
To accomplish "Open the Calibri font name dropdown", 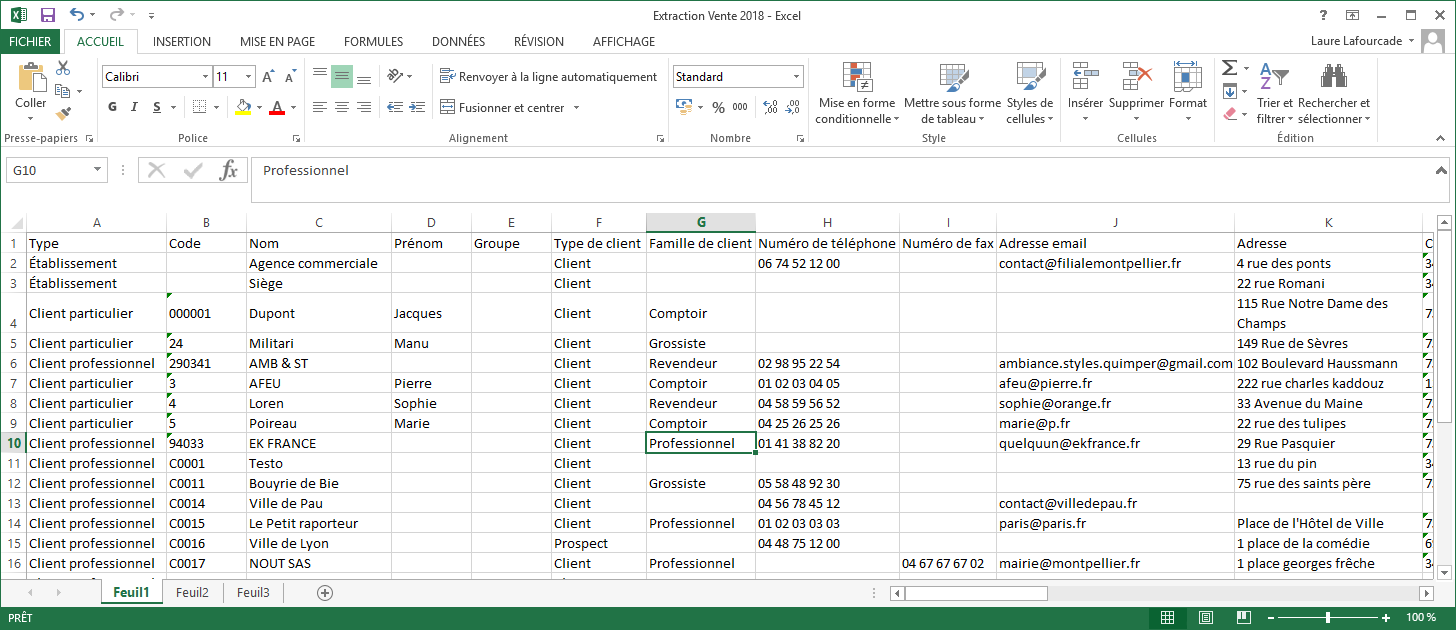I will coord(205,77).
